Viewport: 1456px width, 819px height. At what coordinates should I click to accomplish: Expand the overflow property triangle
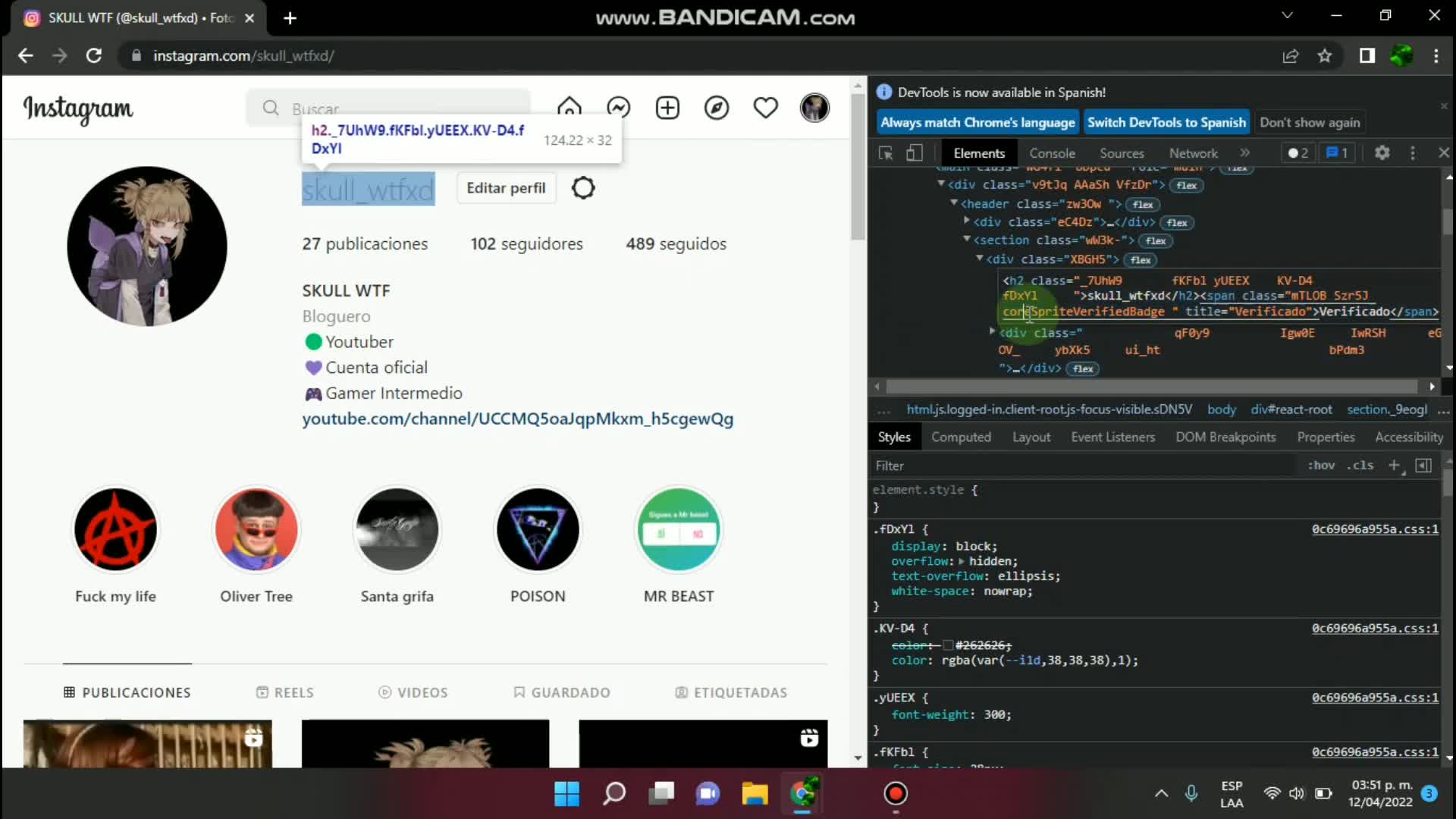961,562
